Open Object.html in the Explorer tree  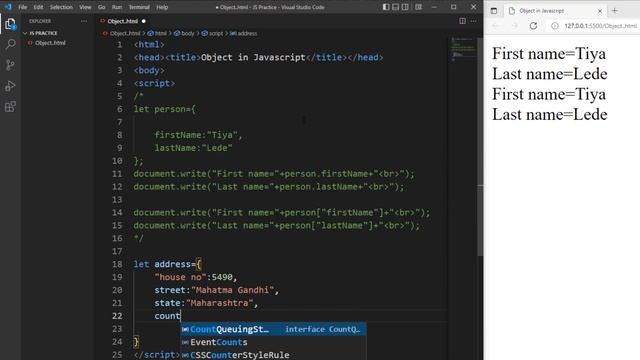[x=50, y=43]
